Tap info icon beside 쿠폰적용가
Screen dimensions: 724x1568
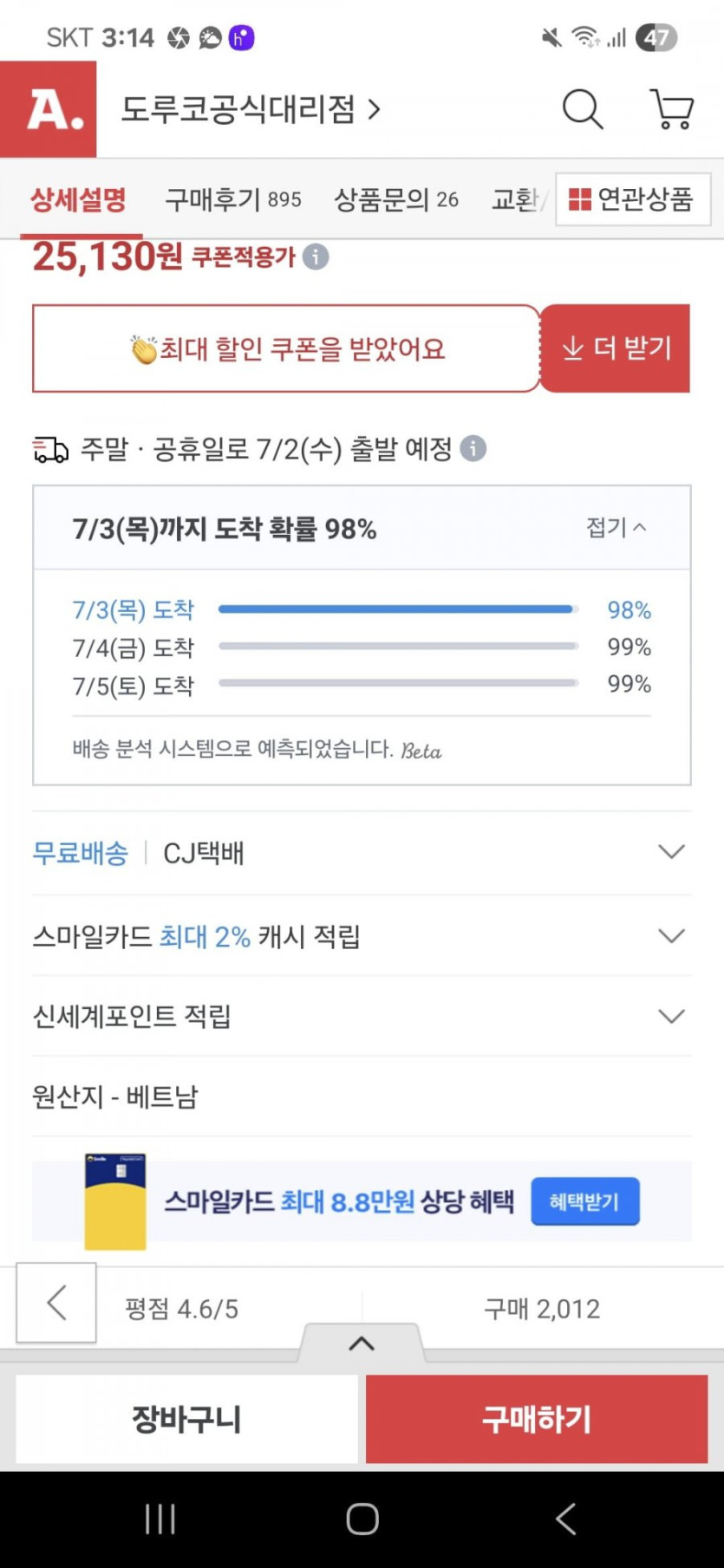[x=316, y=257]
